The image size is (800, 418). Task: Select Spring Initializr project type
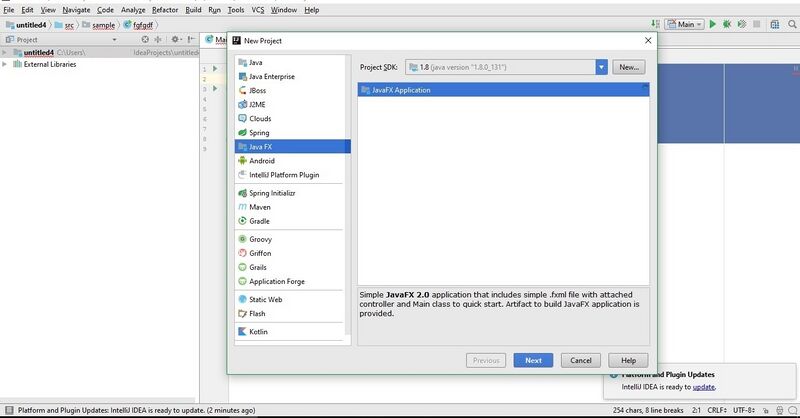coord(292,193)
